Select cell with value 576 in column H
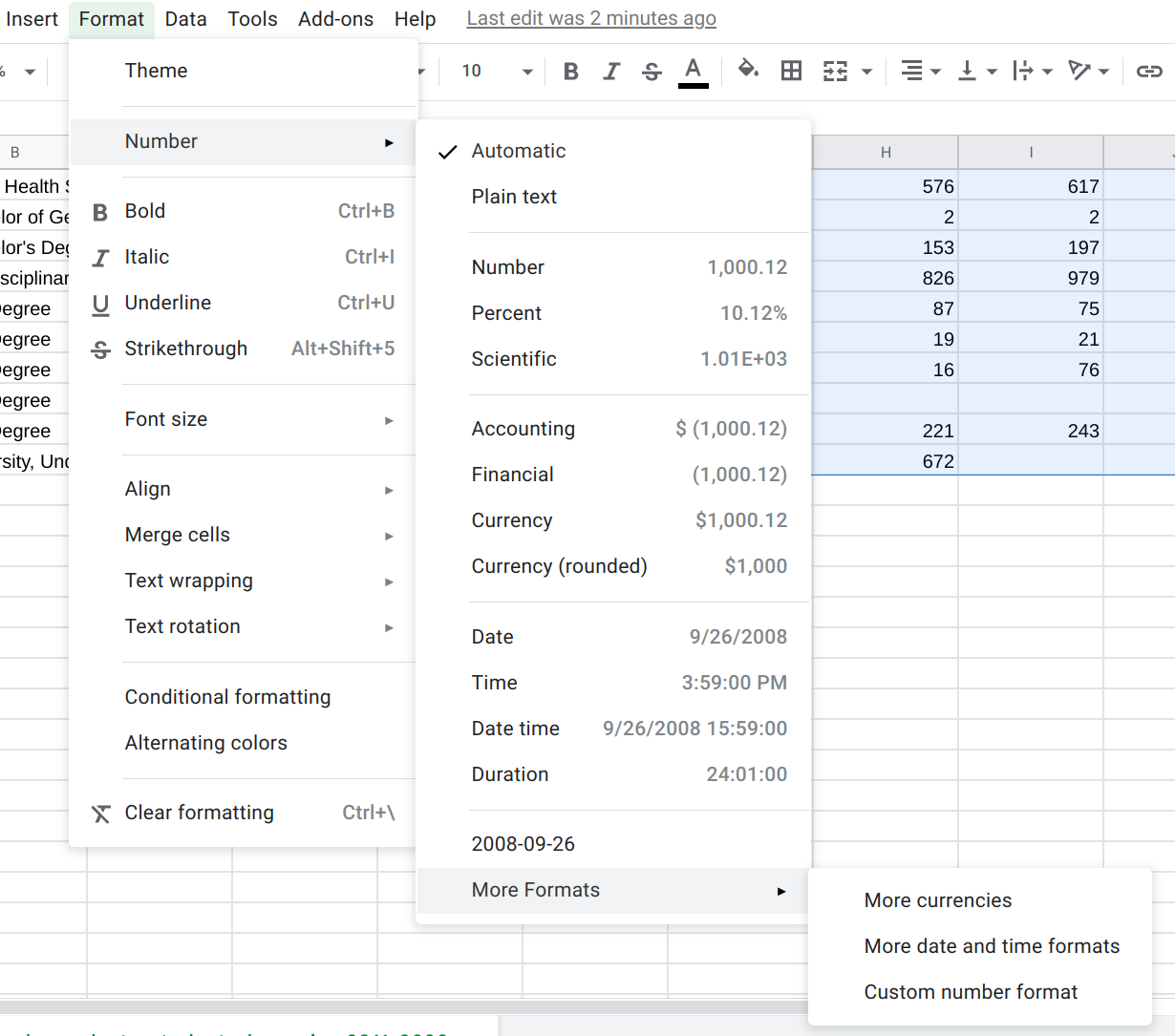Viewport: 1175px width, 1036px height. [x=885, y=186]
